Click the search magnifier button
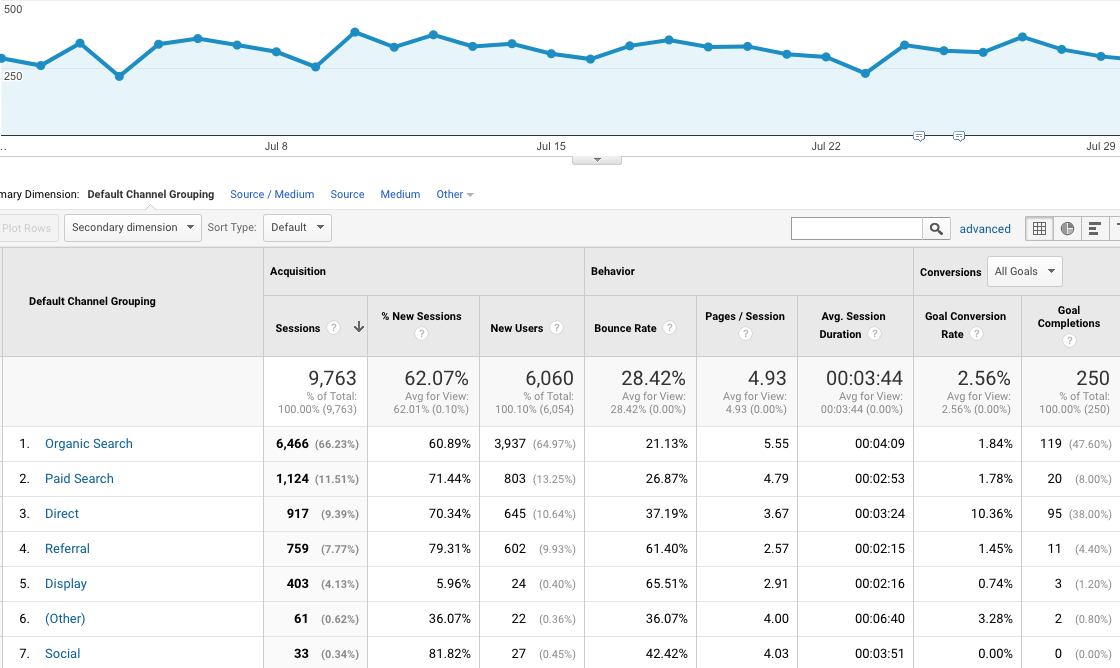 click(x=936, y=229)
